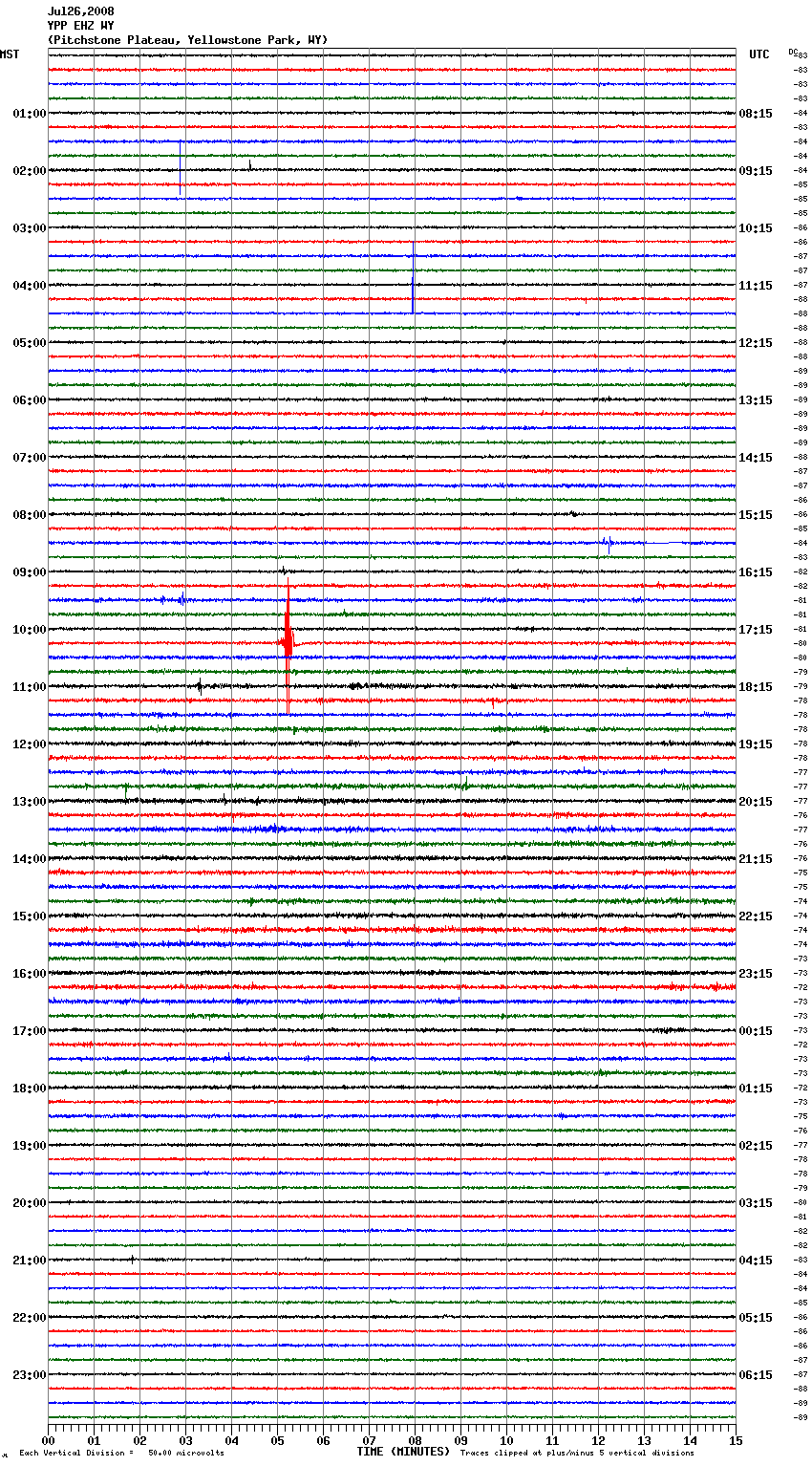Select the 09:00 MST time label
The width and height of the screenshot is (812, 1466).
click(x=30, y=572)
